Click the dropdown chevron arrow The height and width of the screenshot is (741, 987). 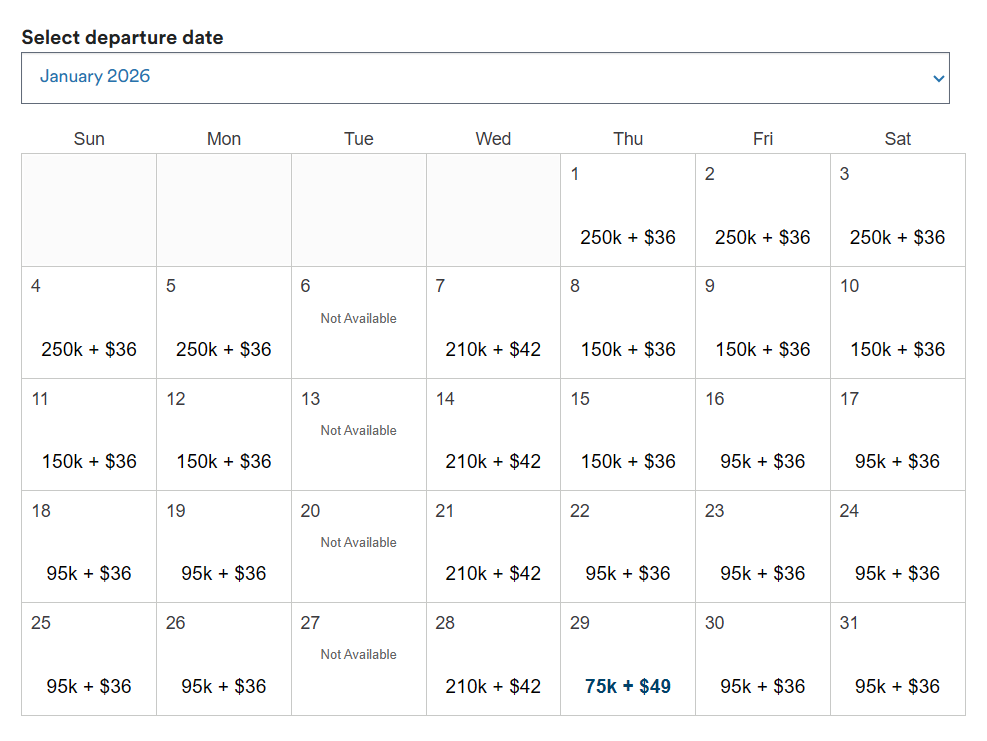click(x=938, y=79)
